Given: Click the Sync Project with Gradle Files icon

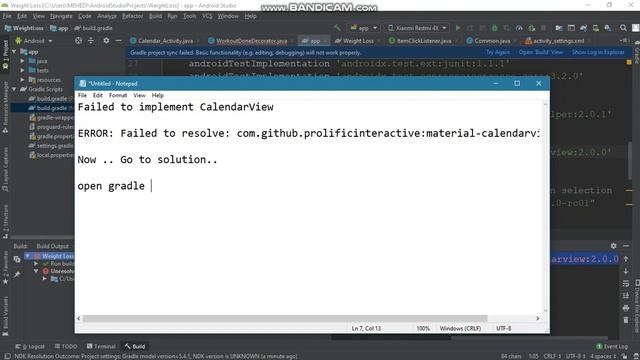Looking at the screenshot, I should [x=583, y=28].
